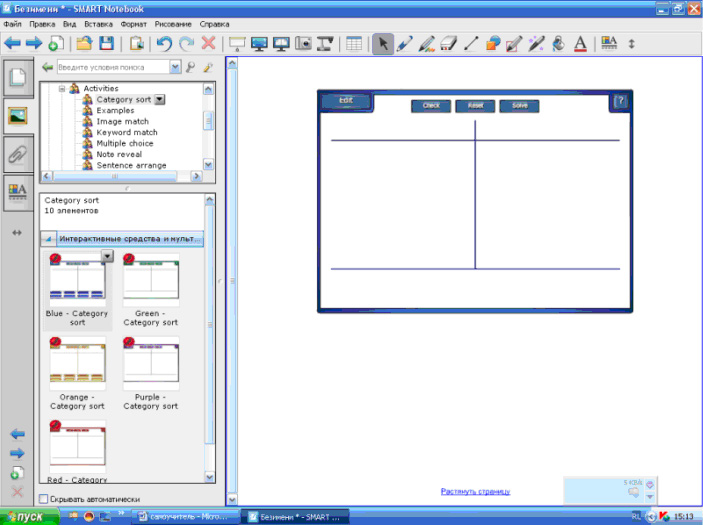This screenshot has width=703, height=525.
Task: Insert a table using toolbar icon
Action: point(353,44)
